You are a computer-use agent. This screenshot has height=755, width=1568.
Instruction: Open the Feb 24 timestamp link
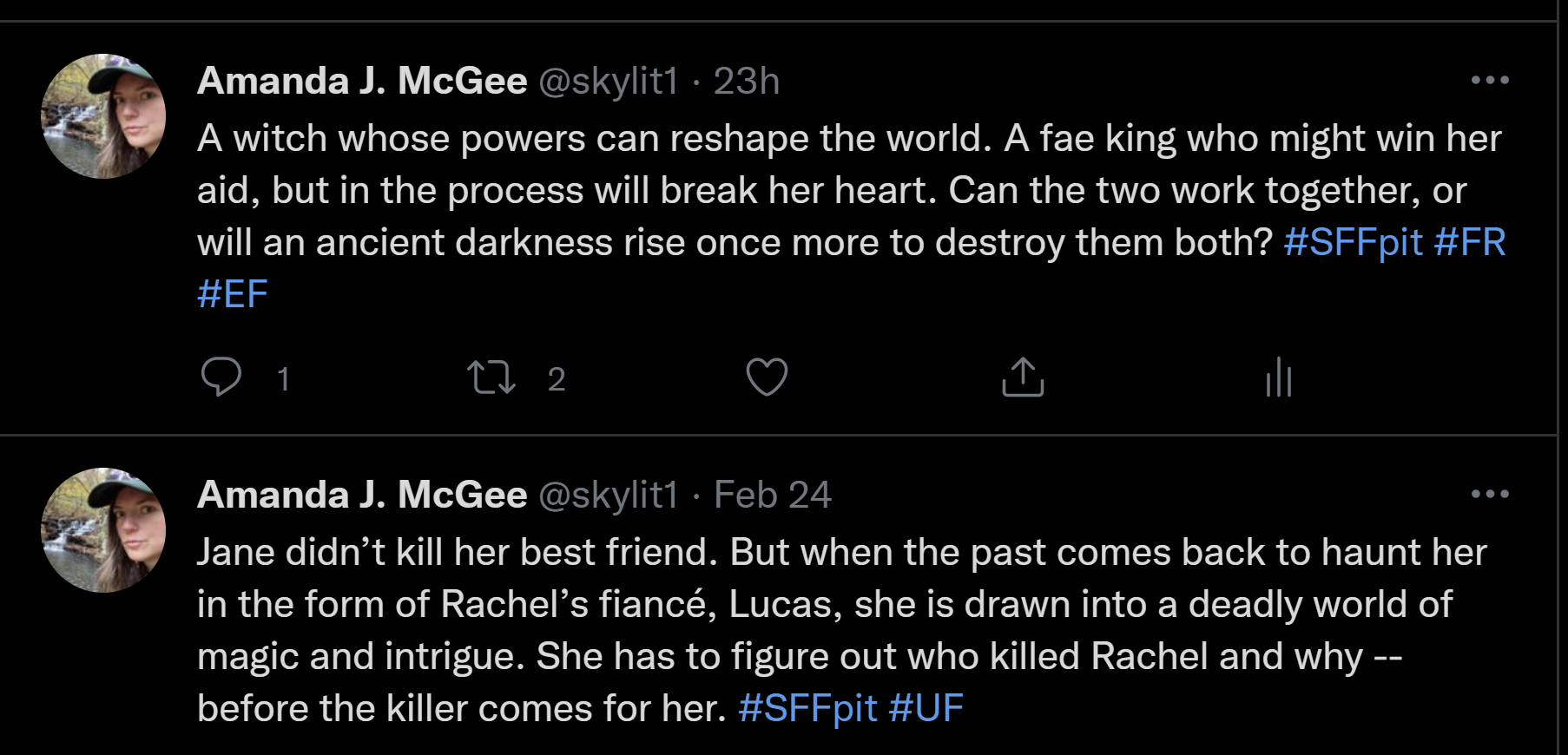coord(772,495)
